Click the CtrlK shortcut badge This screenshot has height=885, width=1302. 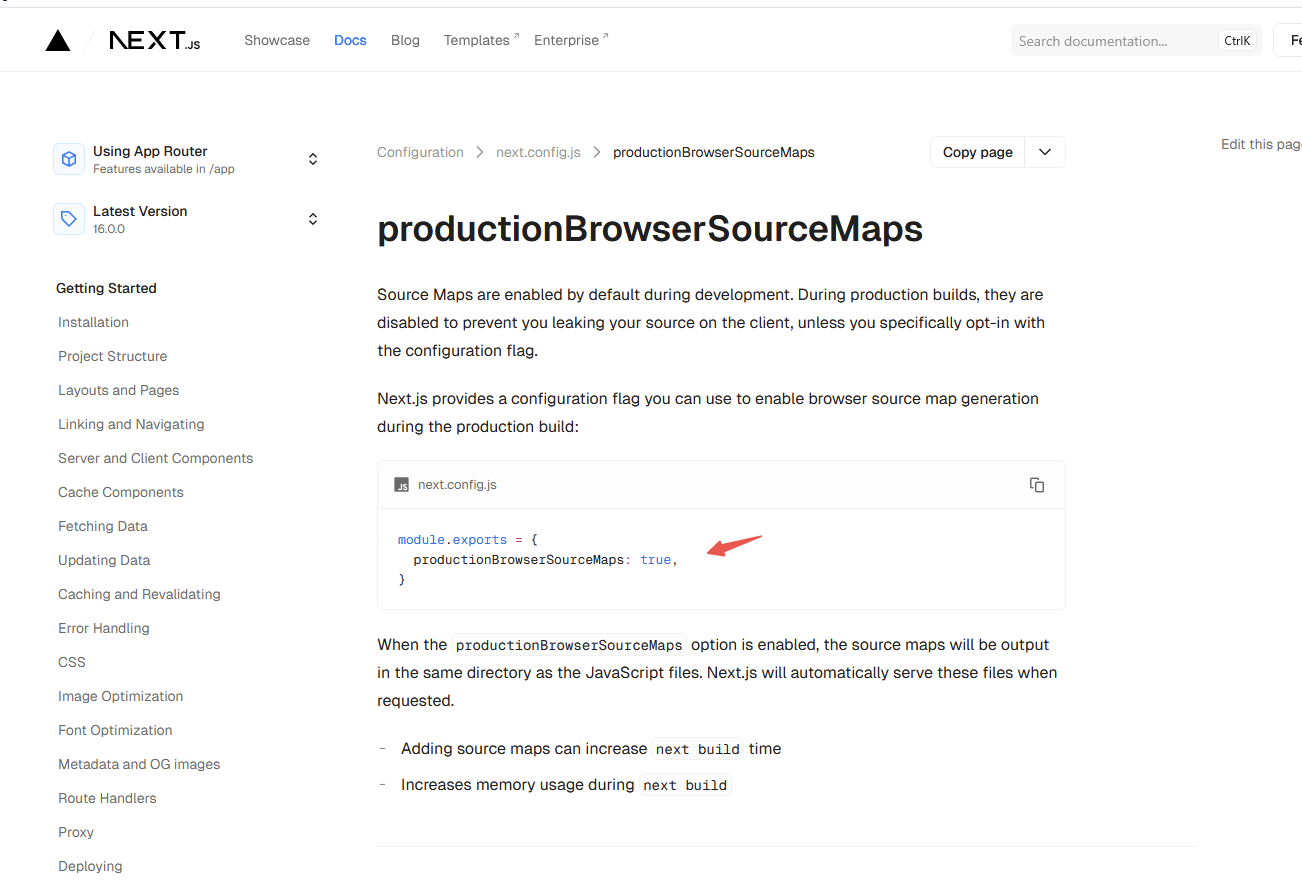1237,41
